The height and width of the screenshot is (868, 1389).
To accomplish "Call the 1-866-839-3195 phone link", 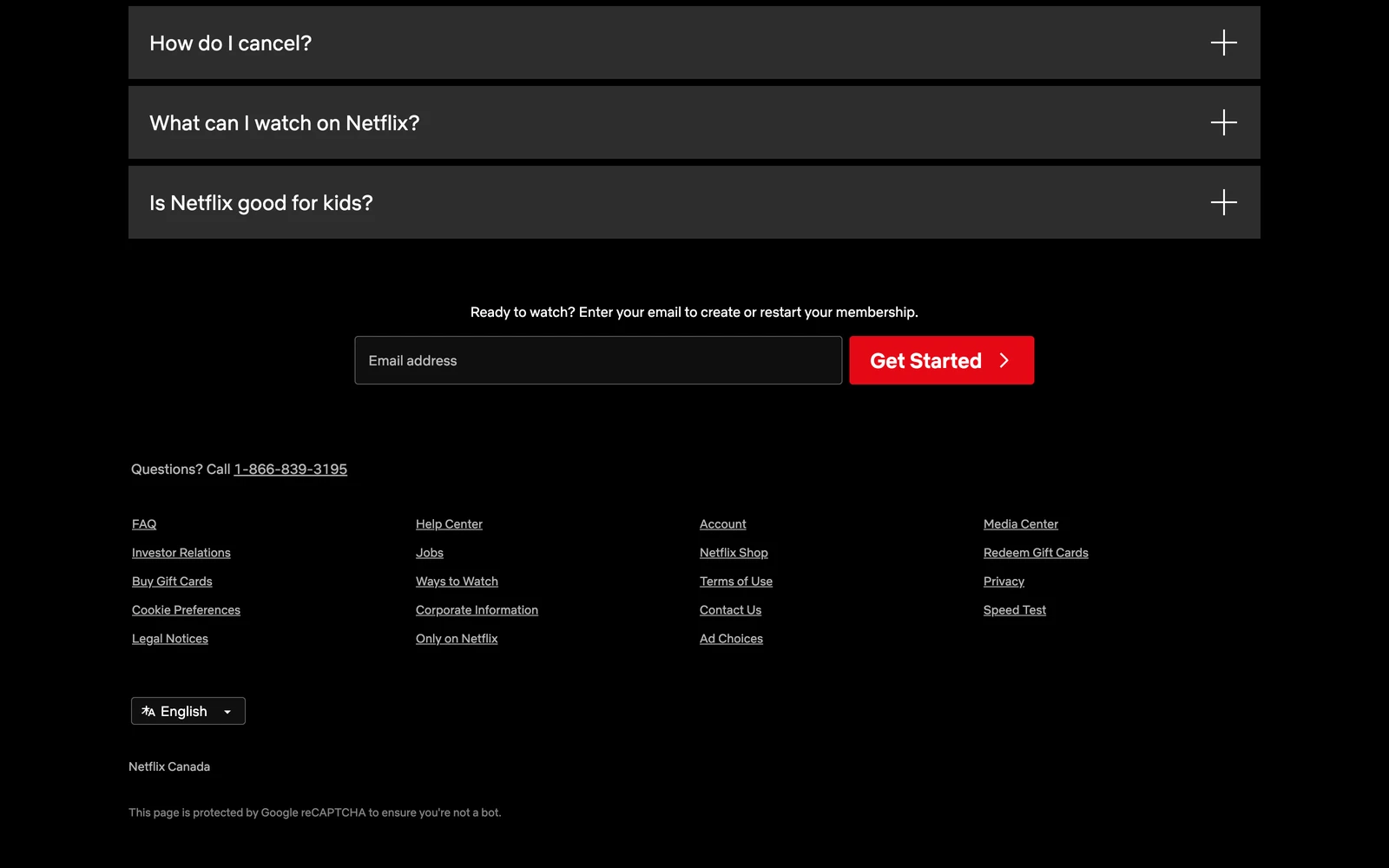I will [x=291, y=469].
